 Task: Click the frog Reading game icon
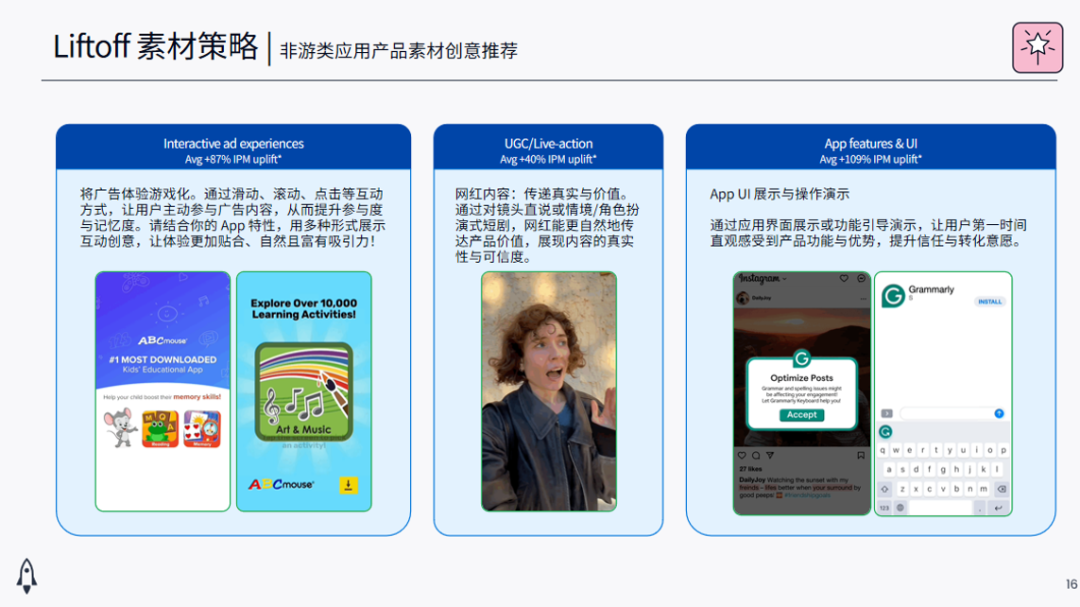pyautogui.click(x=160, y=429)
